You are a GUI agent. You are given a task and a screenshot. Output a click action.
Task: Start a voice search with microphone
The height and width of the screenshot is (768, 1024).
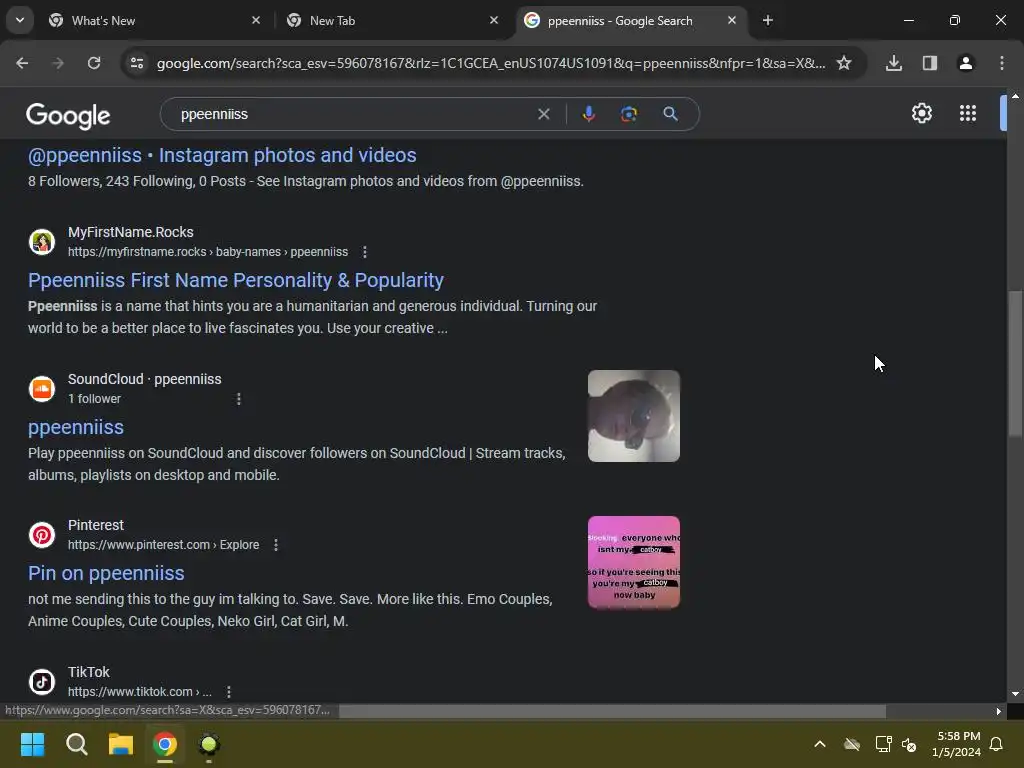click(588, 114)
